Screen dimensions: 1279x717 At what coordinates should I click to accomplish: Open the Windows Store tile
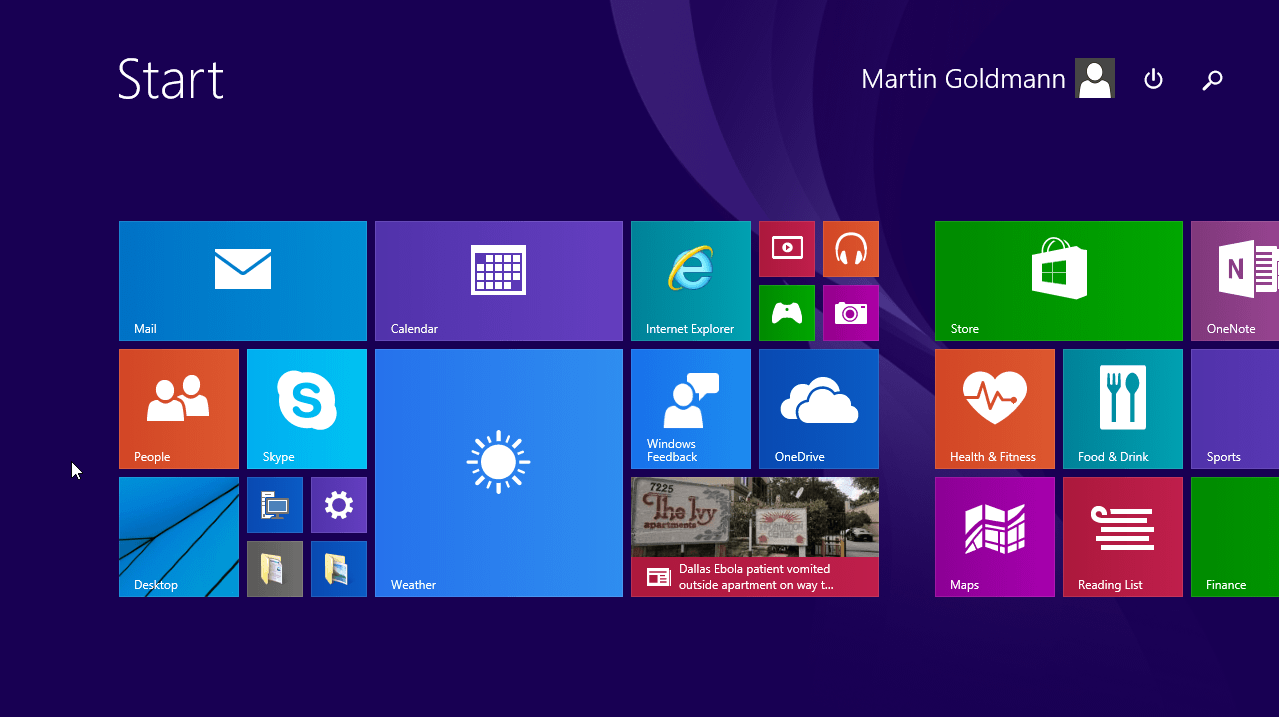pos(1058,280)
